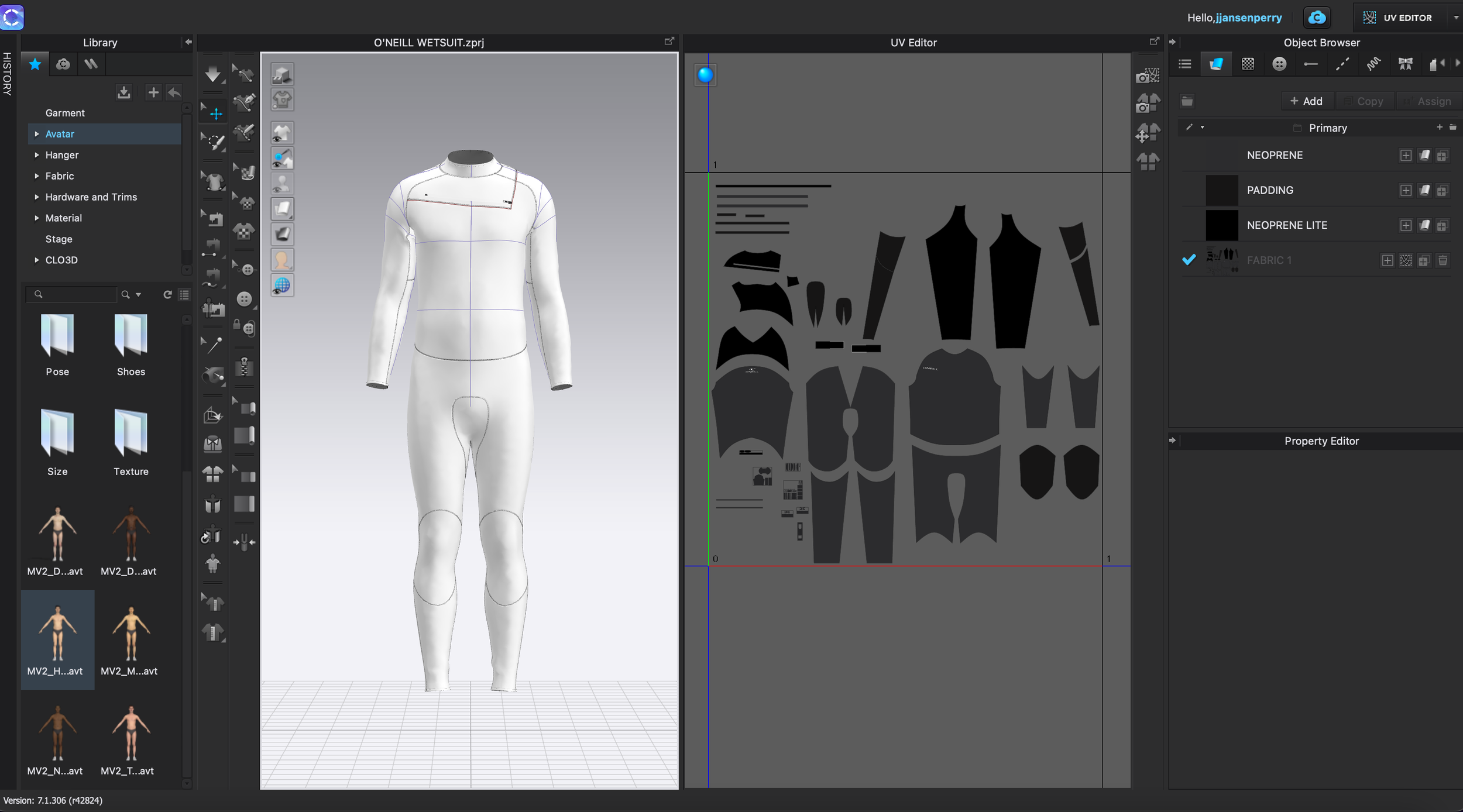Expand the Hardware and Trims folder
The image size is (1463, 812).
click(37, 197)
